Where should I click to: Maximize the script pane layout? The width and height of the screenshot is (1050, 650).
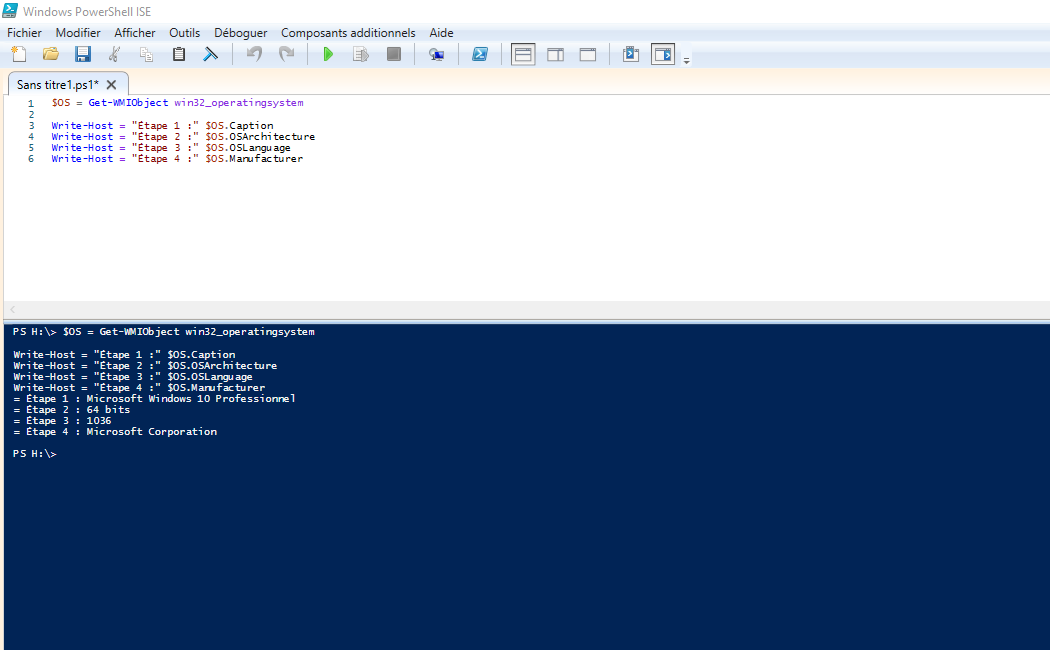pyautogui.click(x=587, y=54)
